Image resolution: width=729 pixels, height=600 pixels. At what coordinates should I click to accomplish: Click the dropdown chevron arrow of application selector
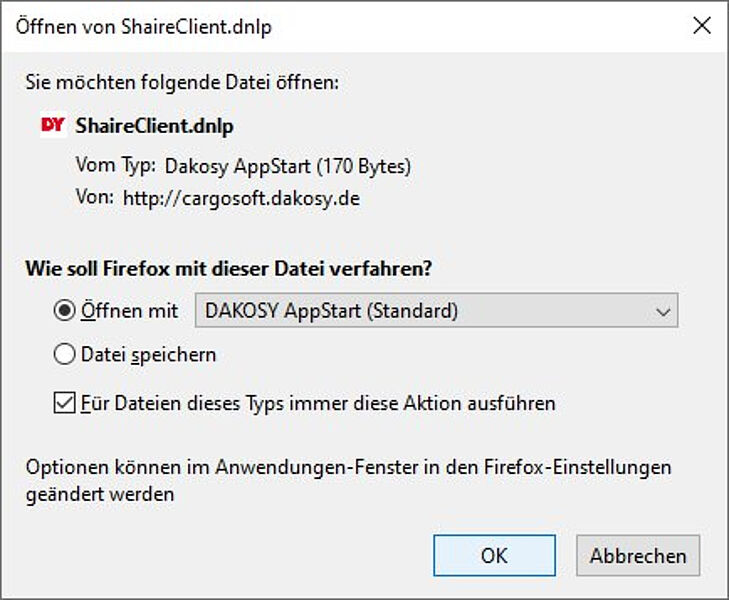pos(662,312)
